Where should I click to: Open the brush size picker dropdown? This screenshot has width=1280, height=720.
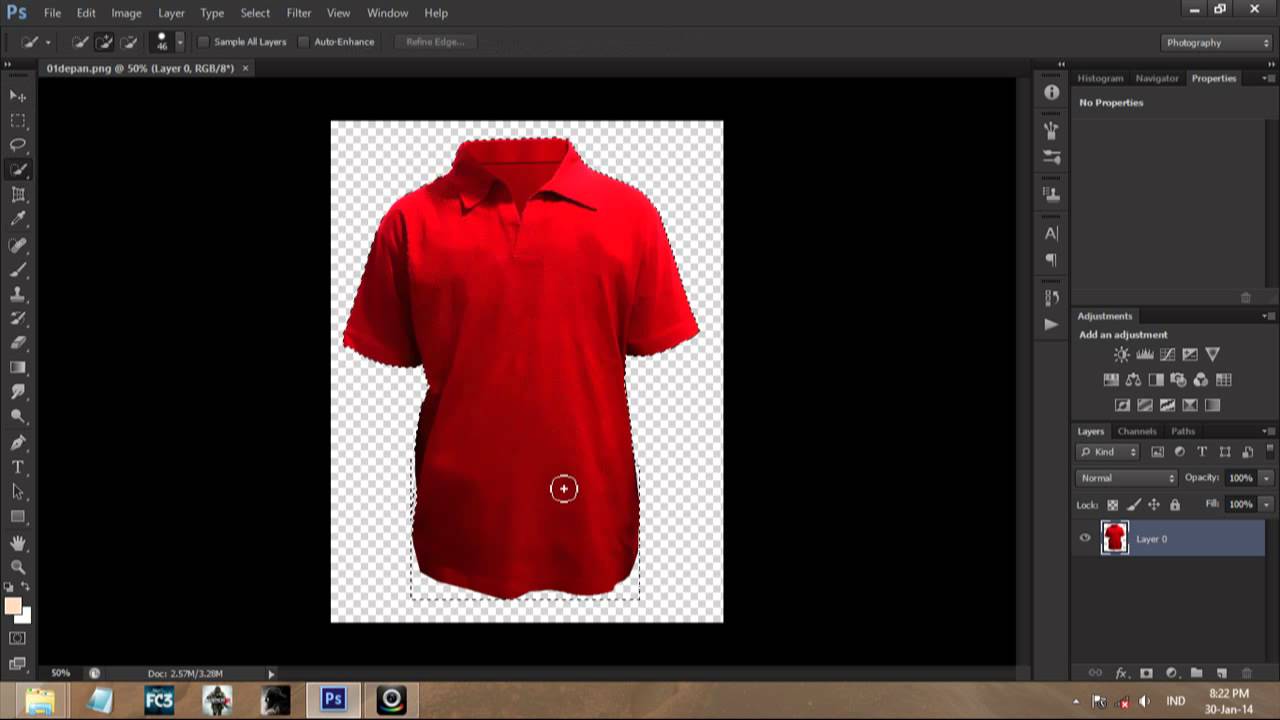180,42
